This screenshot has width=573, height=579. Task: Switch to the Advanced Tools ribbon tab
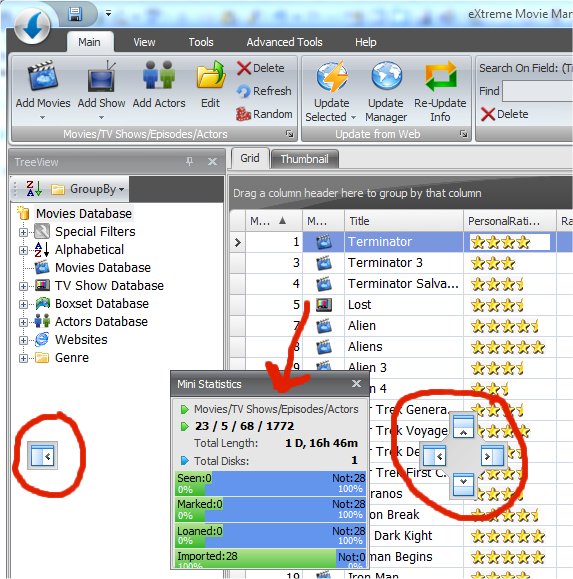[284, 42]
